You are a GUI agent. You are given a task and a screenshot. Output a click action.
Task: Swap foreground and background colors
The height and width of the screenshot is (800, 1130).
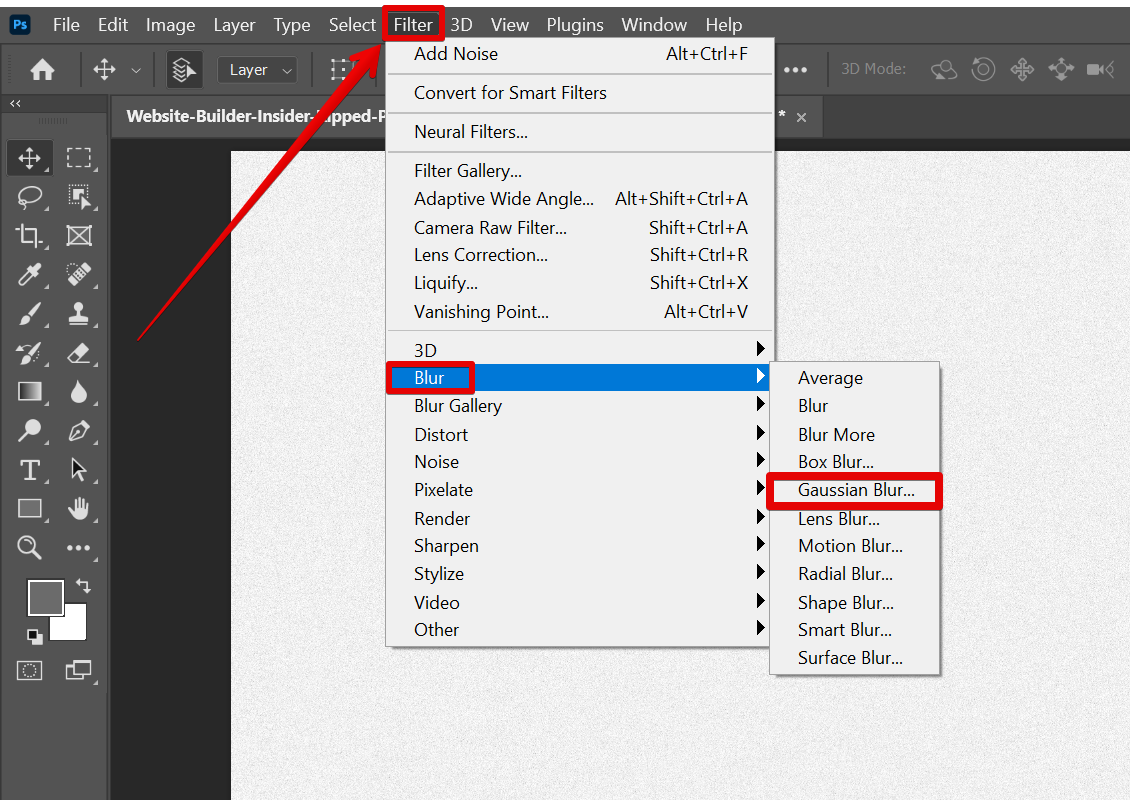83,586
